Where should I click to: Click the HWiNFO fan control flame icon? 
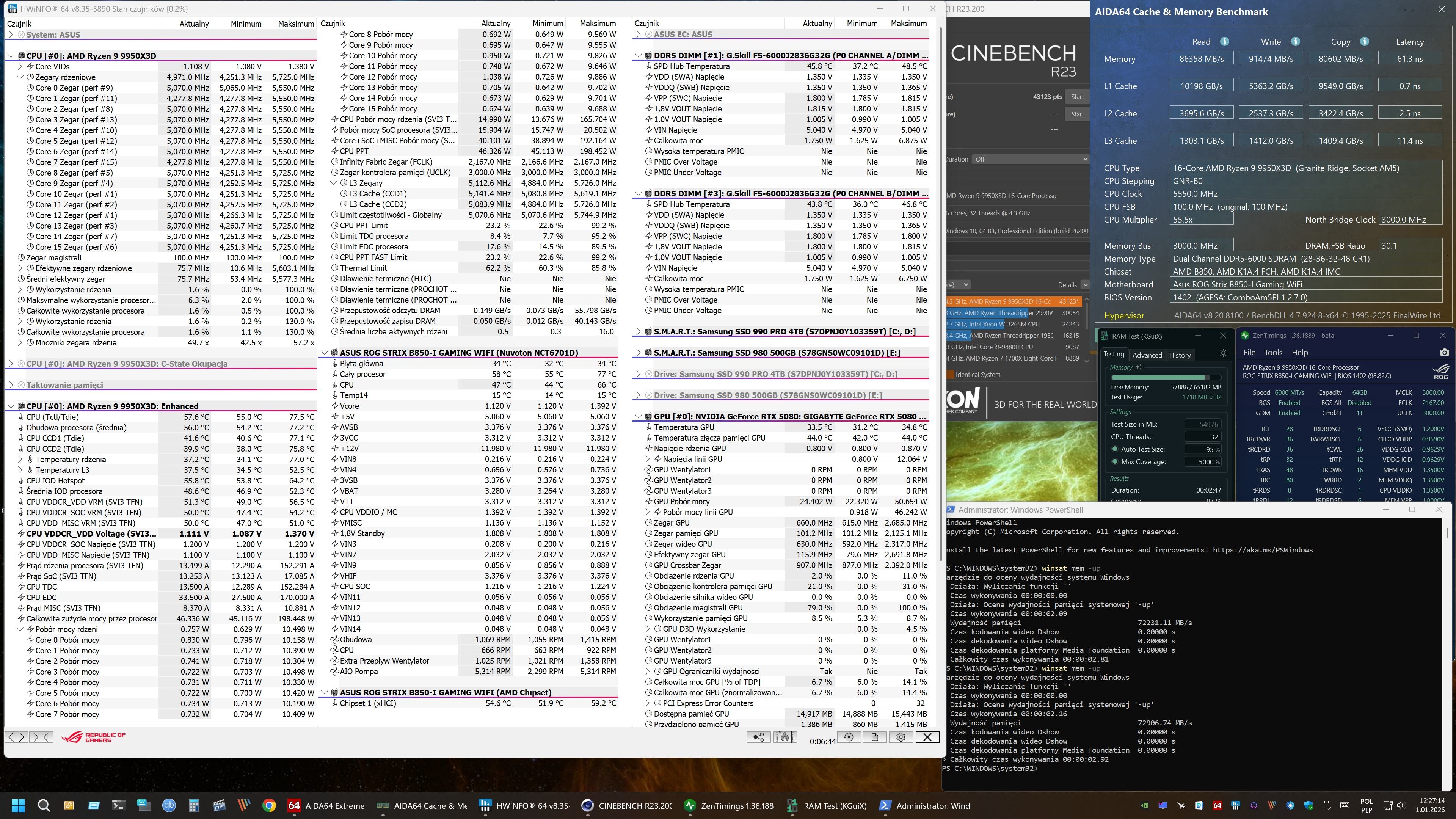(x=784, y=737)
